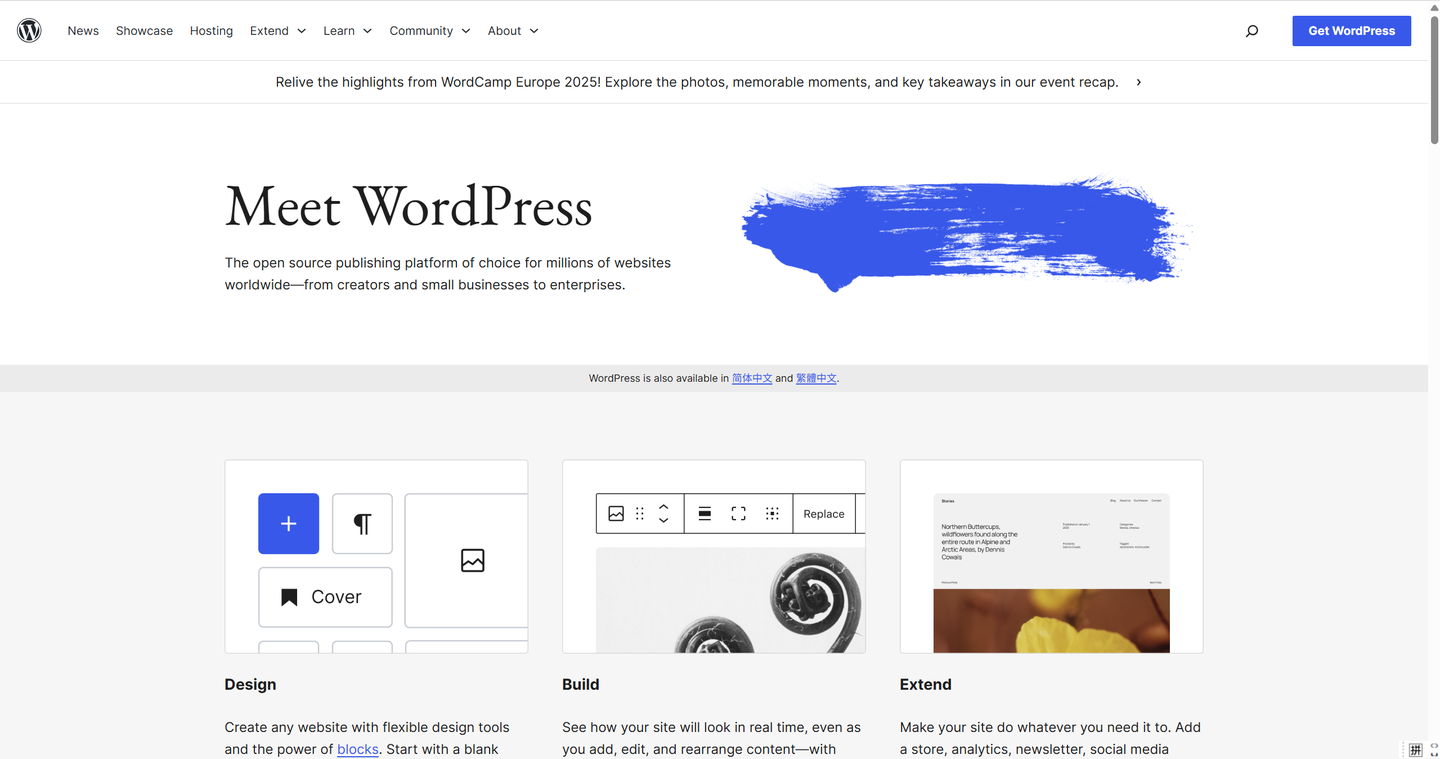The height and width of the screenshot is (759, 1440).
Task: Click the align icon in Build toolbar
Action: pyautogui.click(x=705, y=514)
